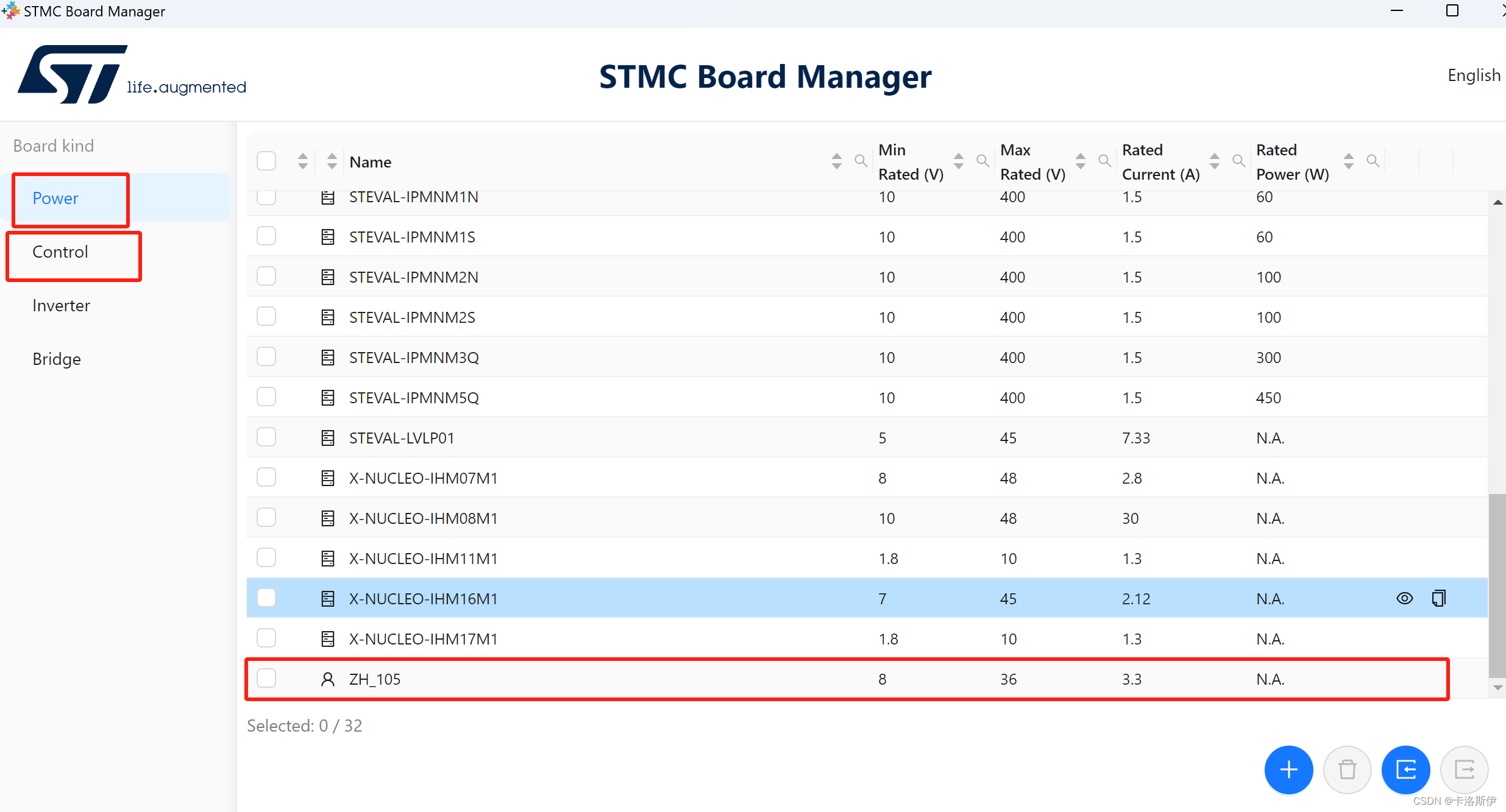Click the eye view icon on X-NUCLEO-IHM16M1 row
The height and width of the screenshot is (812, 1506).
(x=1404, y=598)
